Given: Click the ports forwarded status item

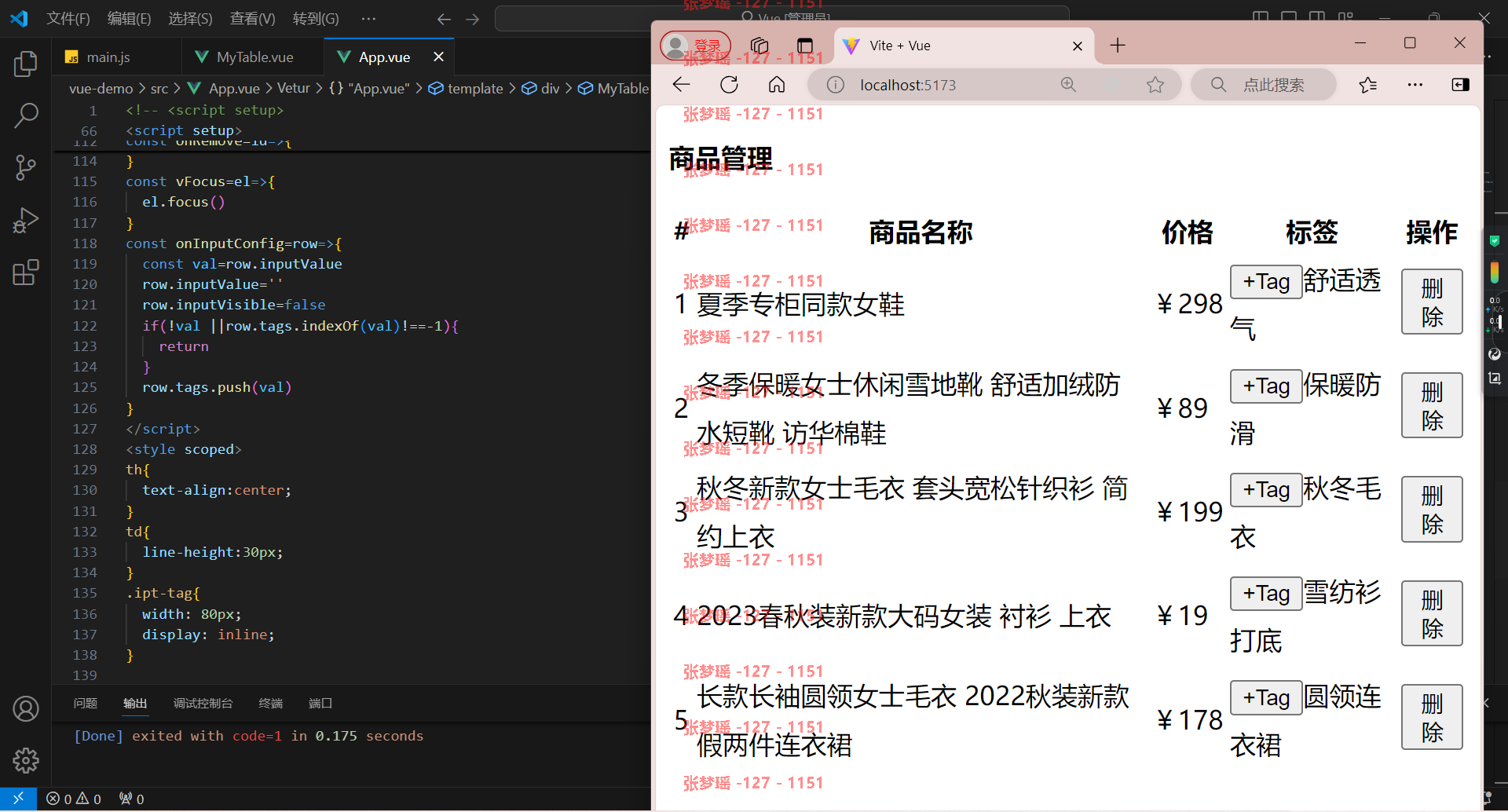Looking at the screenshot, I should [131, 799].
